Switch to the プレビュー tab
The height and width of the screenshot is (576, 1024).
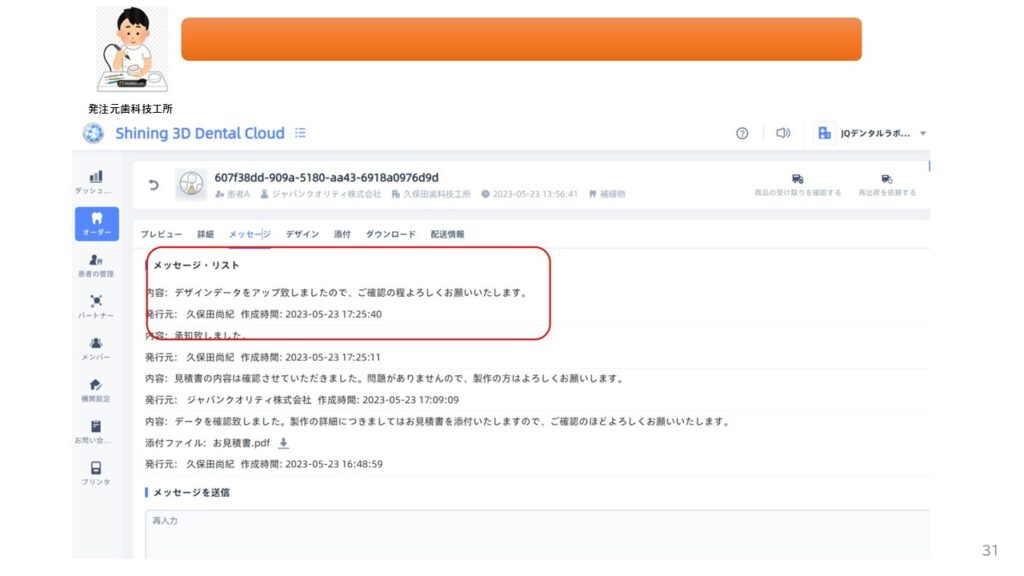click(161, 234)
